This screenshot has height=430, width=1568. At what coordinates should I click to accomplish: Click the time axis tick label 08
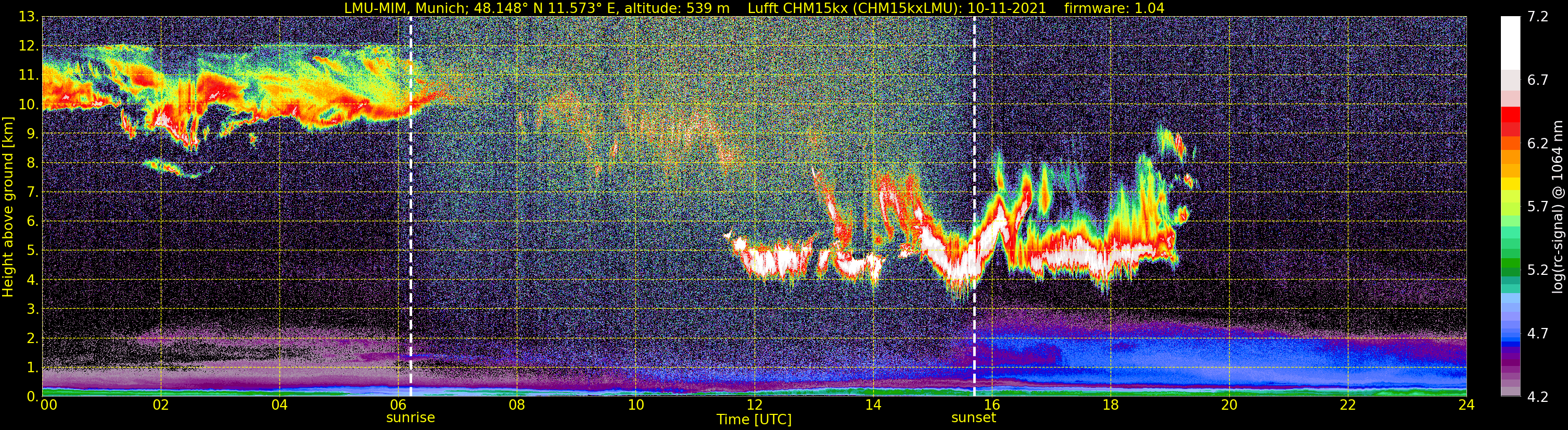(x=517, y=405)
